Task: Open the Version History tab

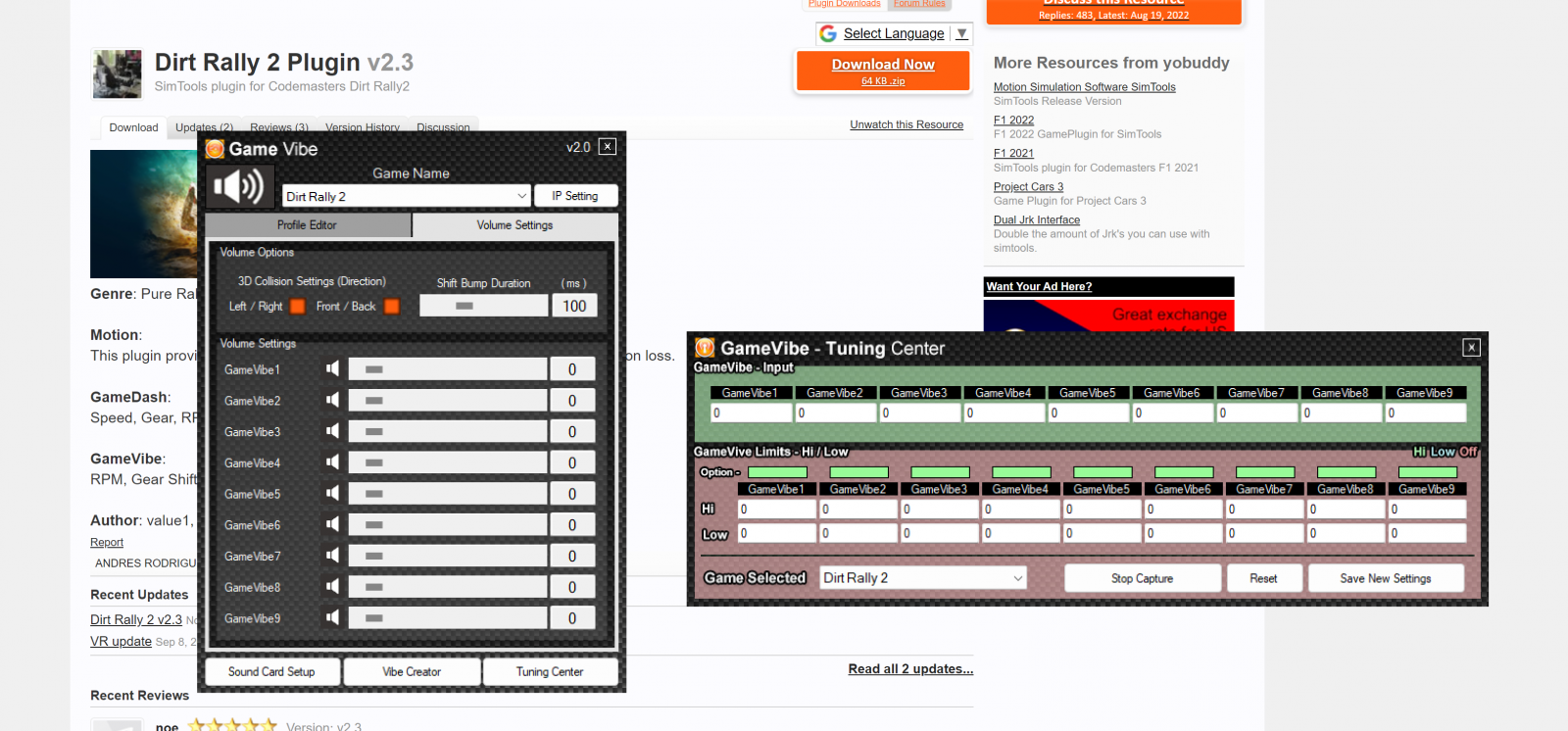Action: (x=363, y=127)
